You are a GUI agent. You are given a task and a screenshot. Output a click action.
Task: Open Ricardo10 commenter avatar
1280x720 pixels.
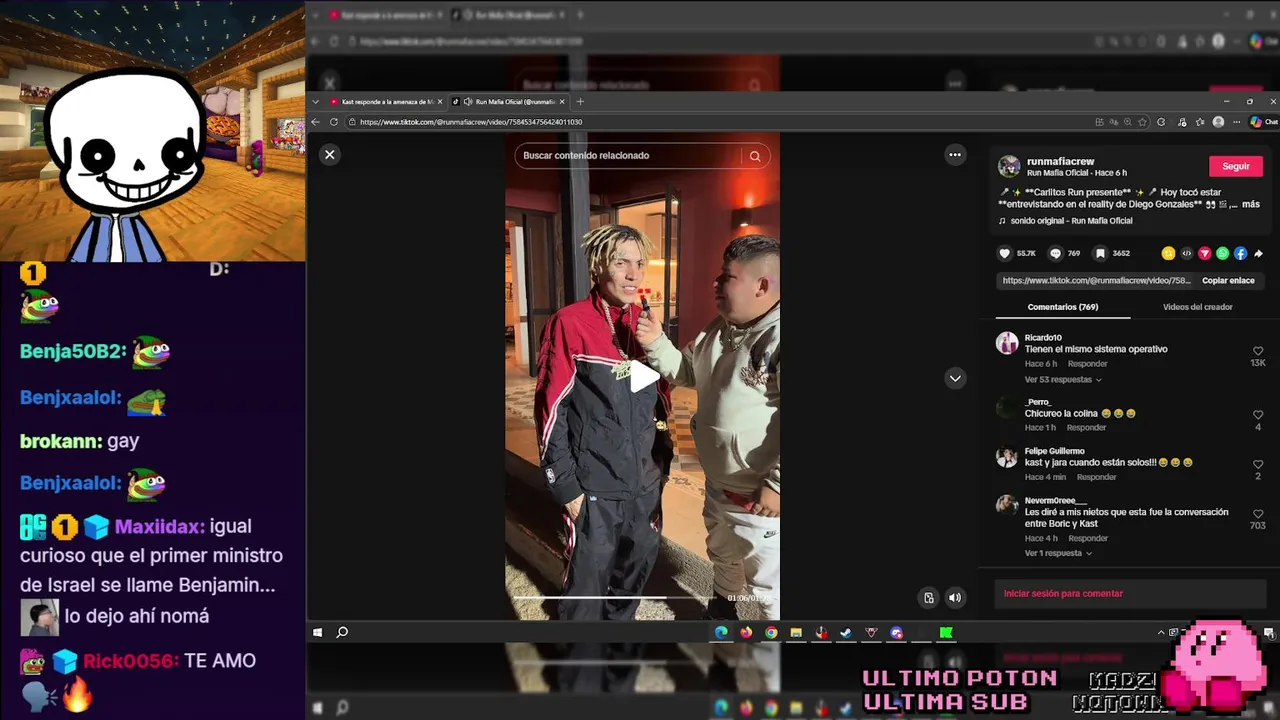1007,344
